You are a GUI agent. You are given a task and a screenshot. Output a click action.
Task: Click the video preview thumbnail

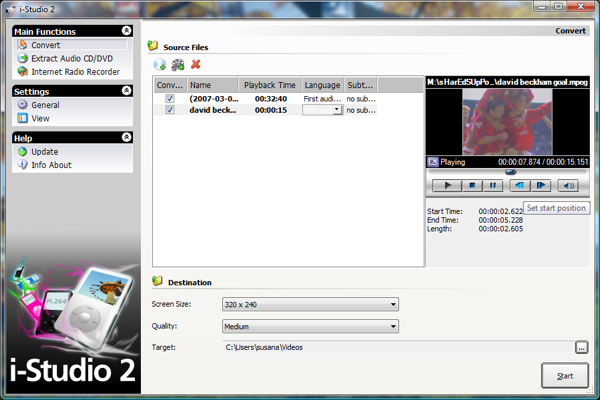point(507,122)
